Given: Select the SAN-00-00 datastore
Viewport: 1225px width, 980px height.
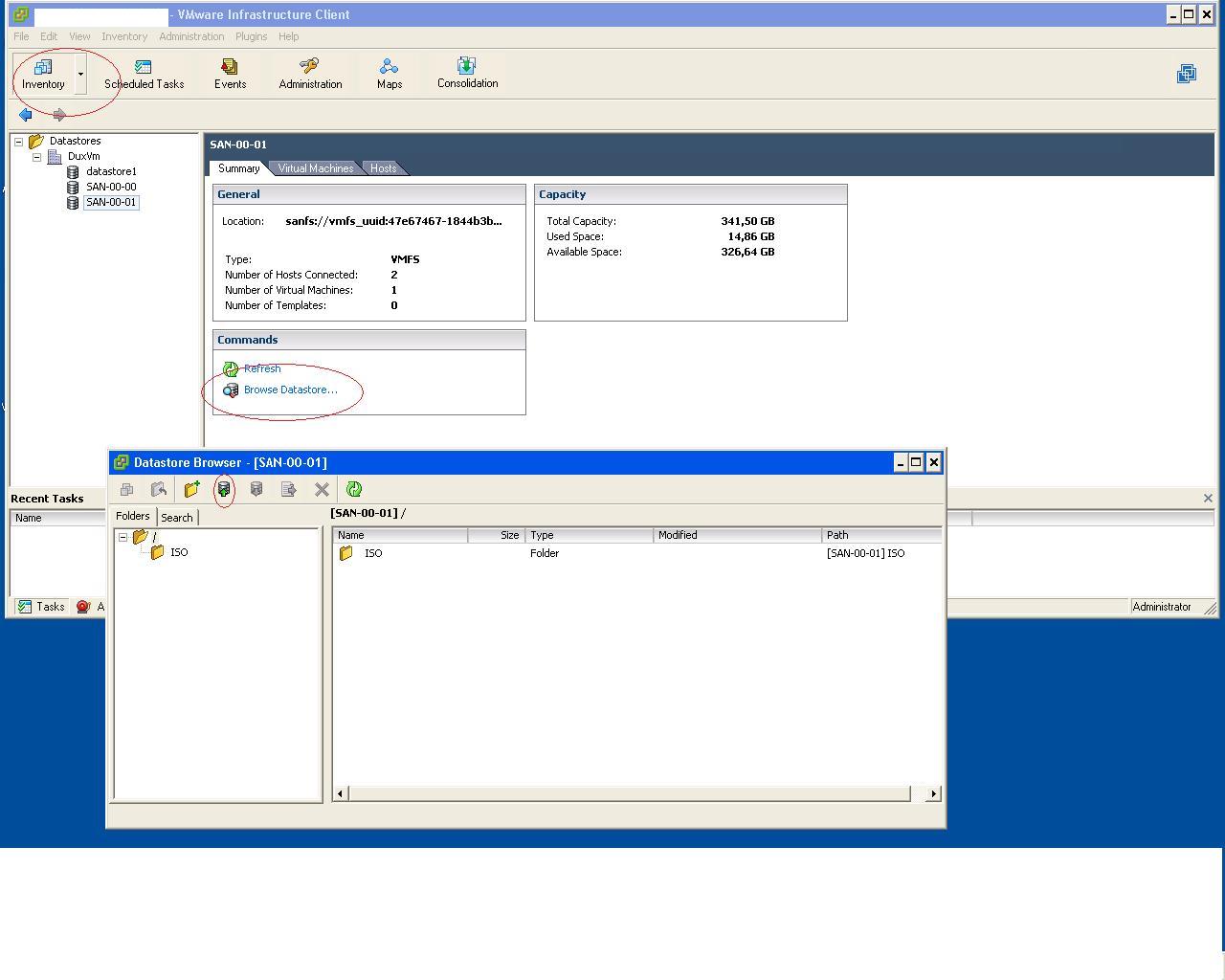Looking at the screenshot, I should [x=111, y=187].
